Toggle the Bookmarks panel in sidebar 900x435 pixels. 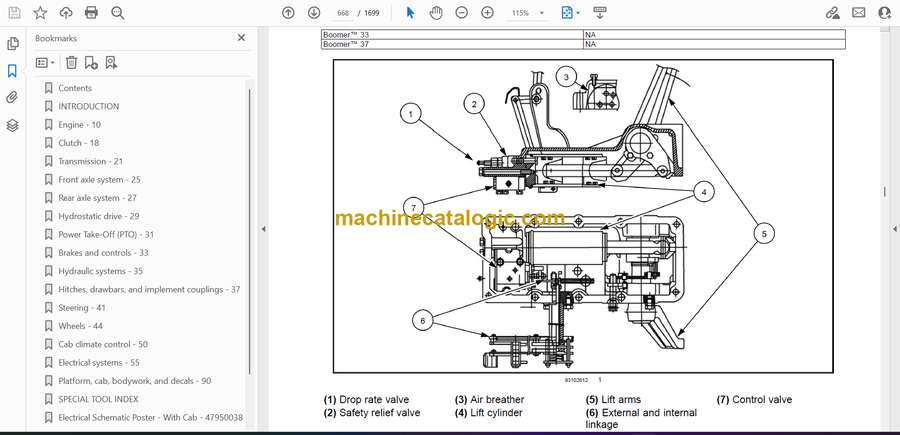(12, 71)
